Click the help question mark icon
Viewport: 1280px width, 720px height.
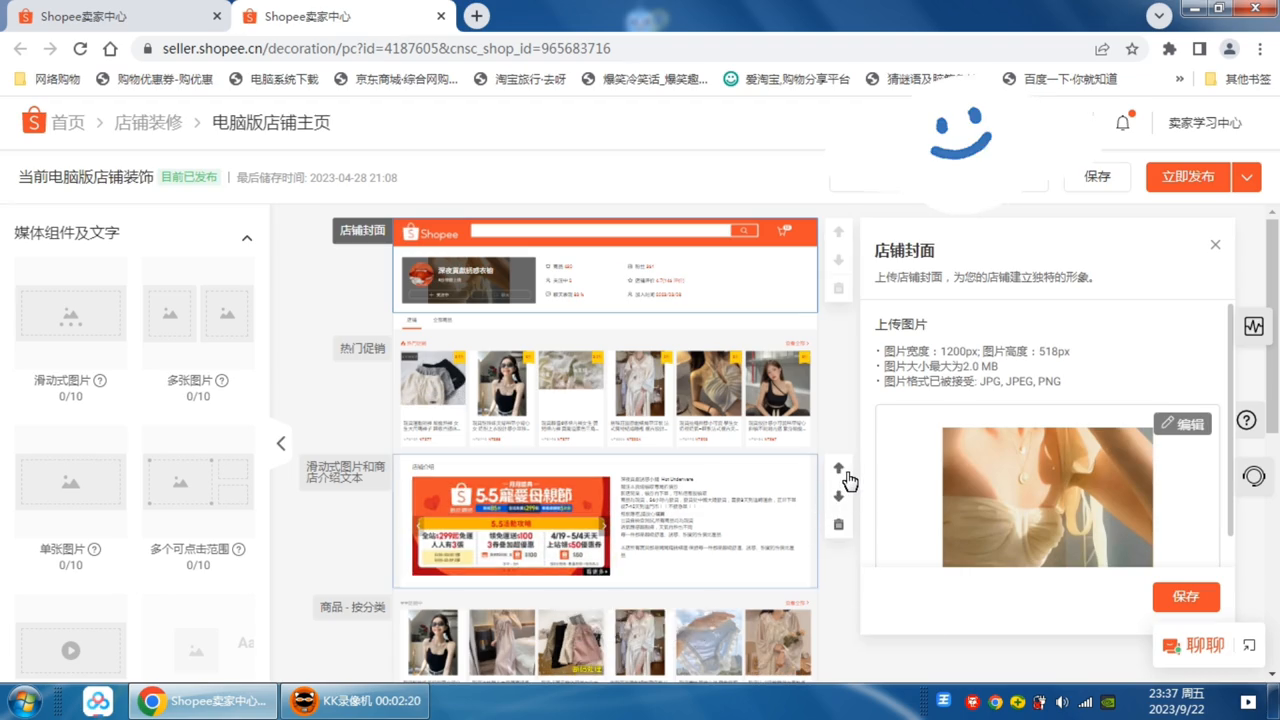pos(1246,420)
